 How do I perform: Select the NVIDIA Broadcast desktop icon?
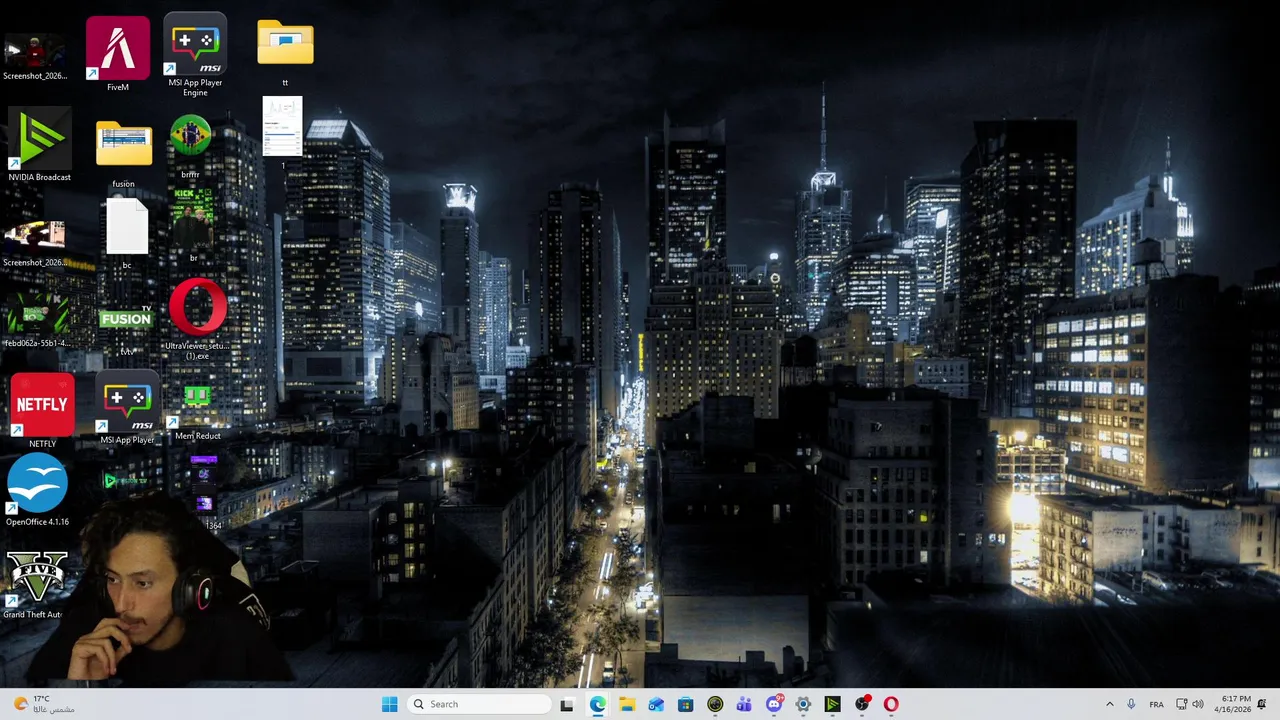pyautogui.click(x=39, y=146)
